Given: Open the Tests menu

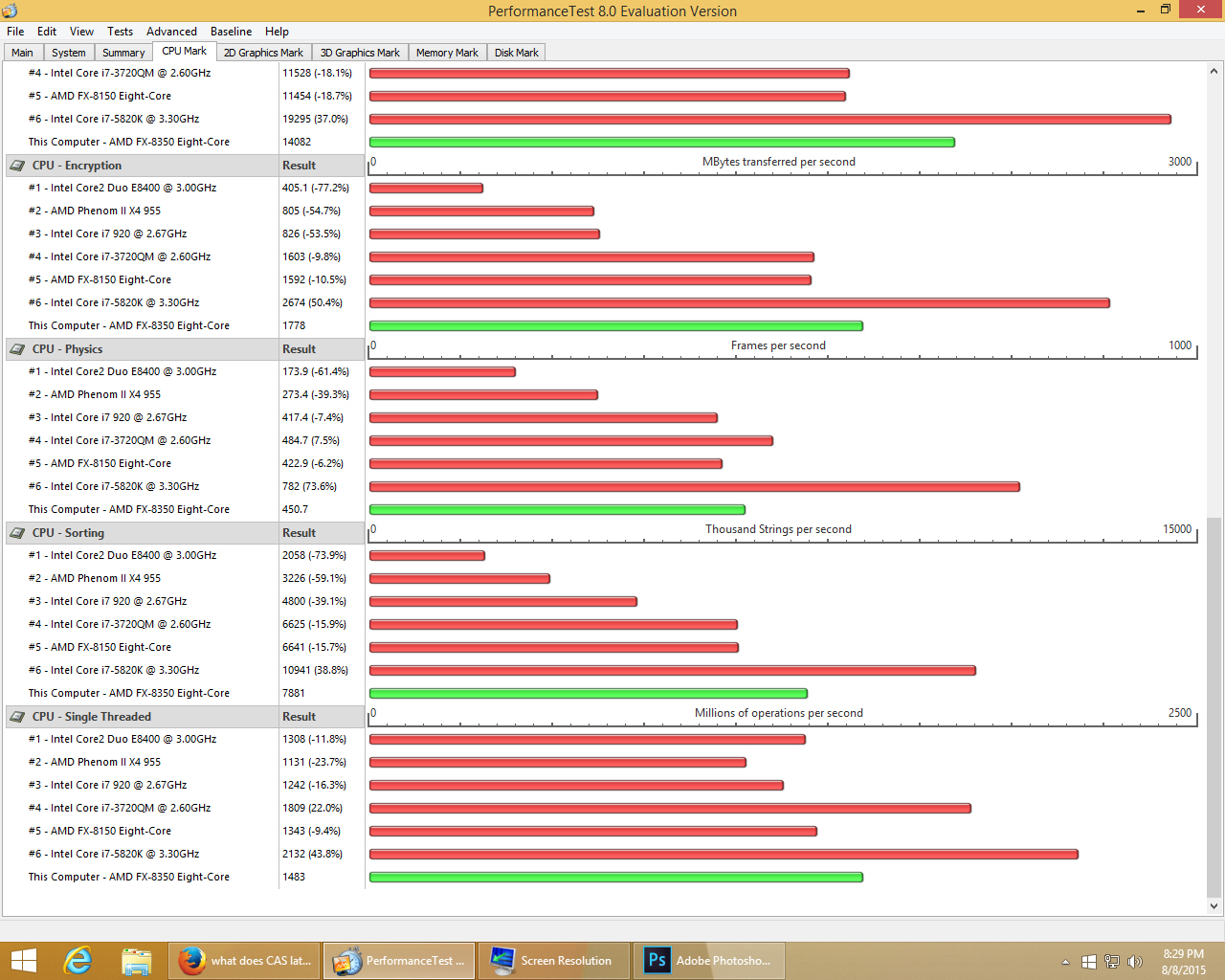Looking at the screenshot, I should coord(121,32).
